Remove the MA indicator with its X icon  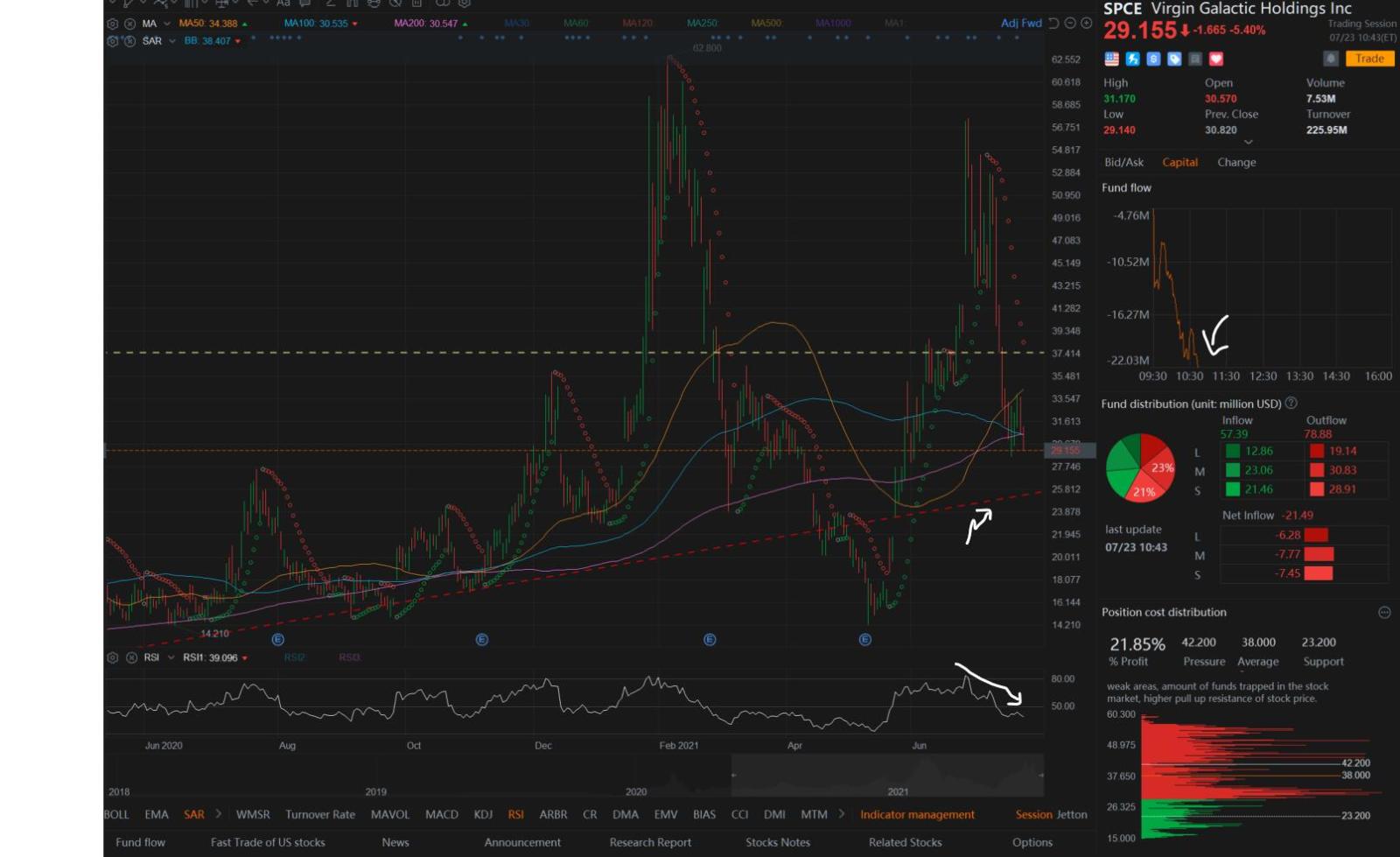[x=129, y=24]
